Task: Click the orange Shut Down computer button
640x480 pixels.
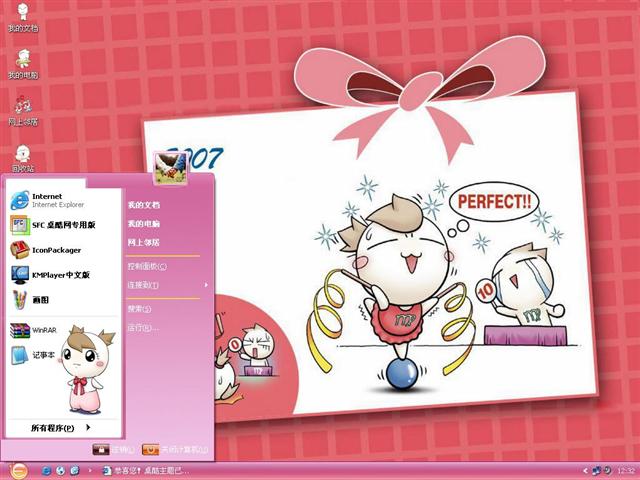Action: 150,449
